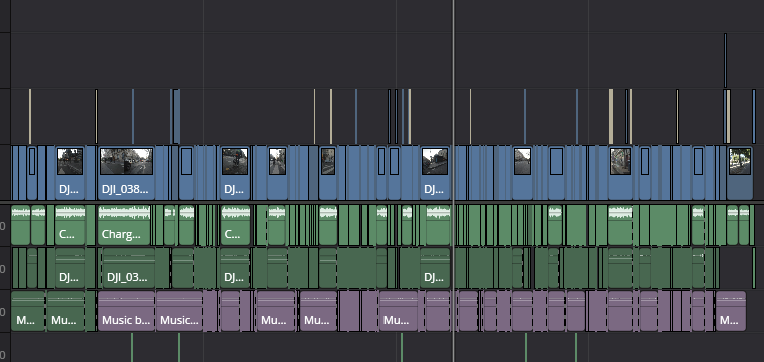
Task: Select the purple M... music clip
Action: (x=731, y=311)
